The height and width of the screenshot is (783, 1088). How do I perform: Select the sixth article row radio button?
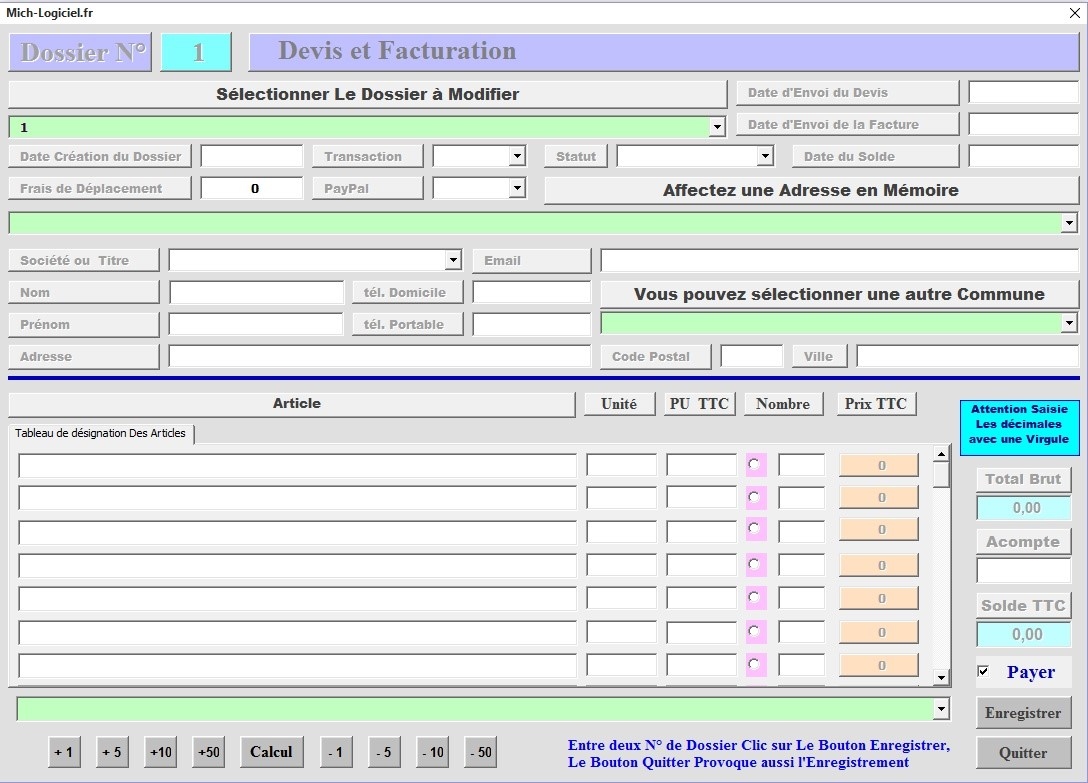(754, 631)
